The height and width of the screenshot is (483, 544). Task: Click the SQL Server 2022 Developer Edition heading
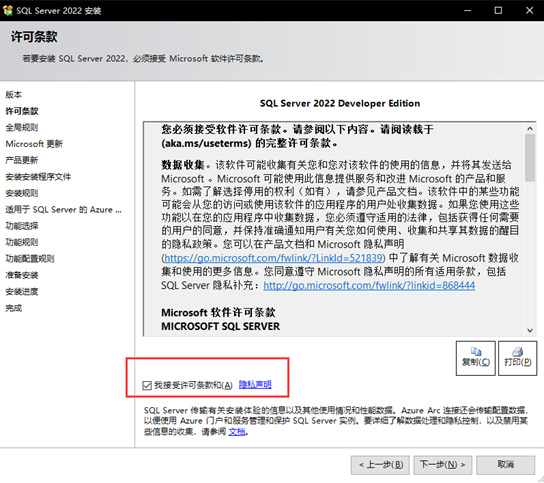tap(340, 103)
